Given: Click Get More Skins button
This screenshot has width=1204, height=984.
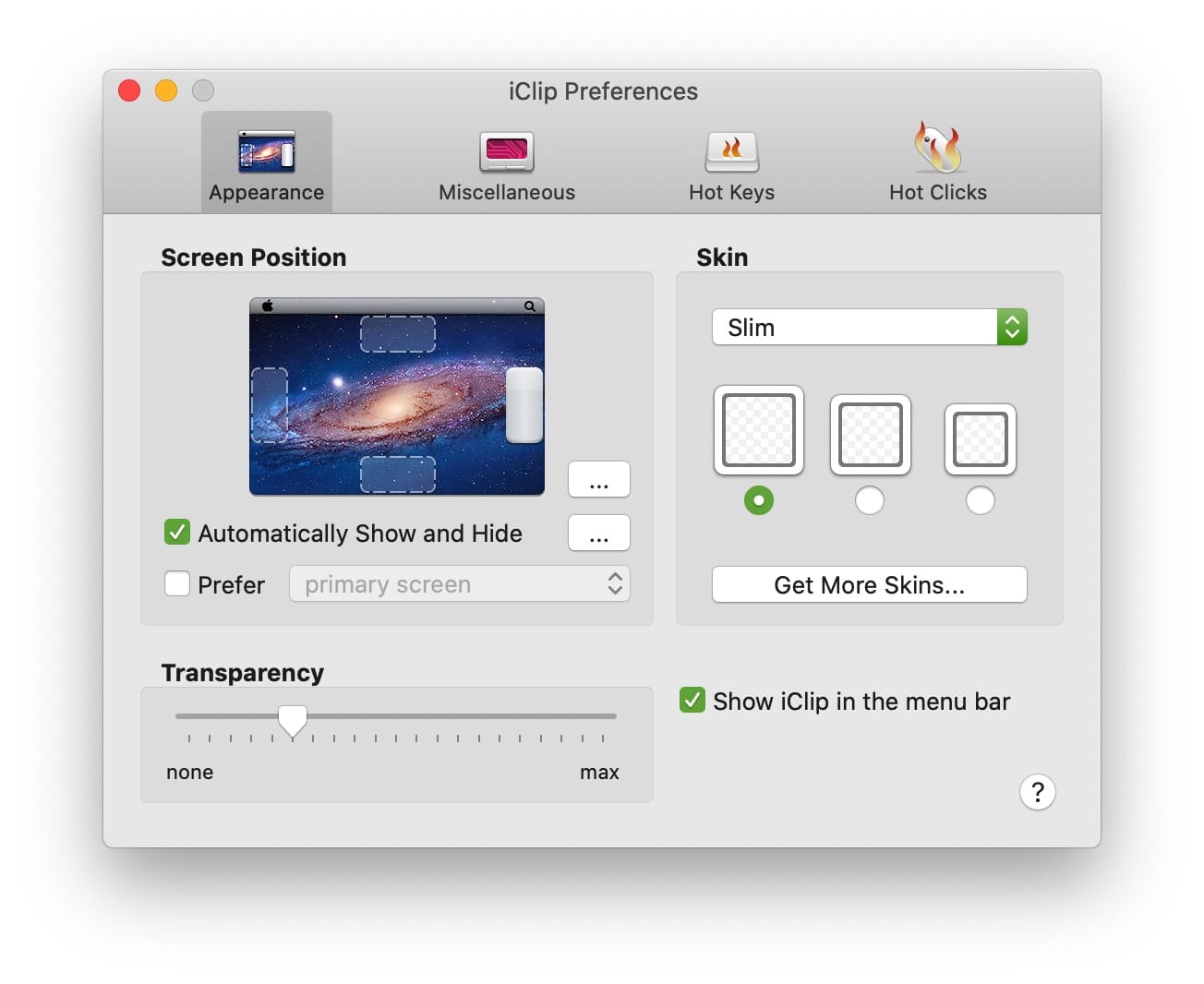Looking at the screenshot, I should [869, 584].
